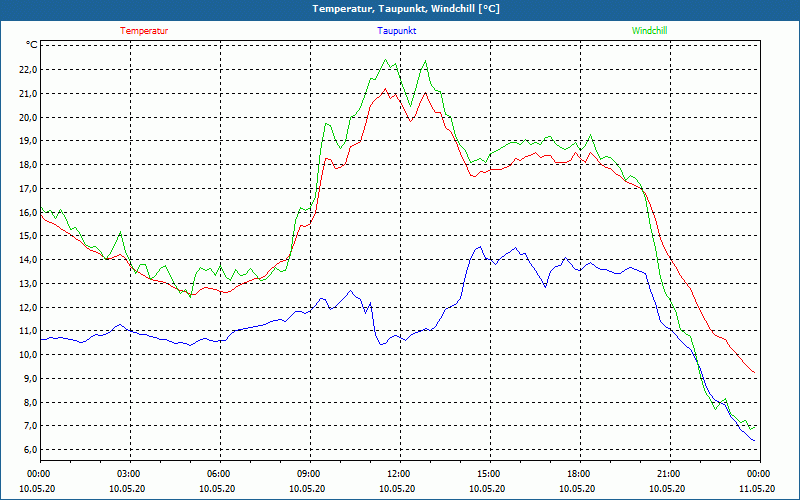Click the 16,0 y-axis value
The width and height of the screenshot is (800, 500).
(x=28, y=212)
